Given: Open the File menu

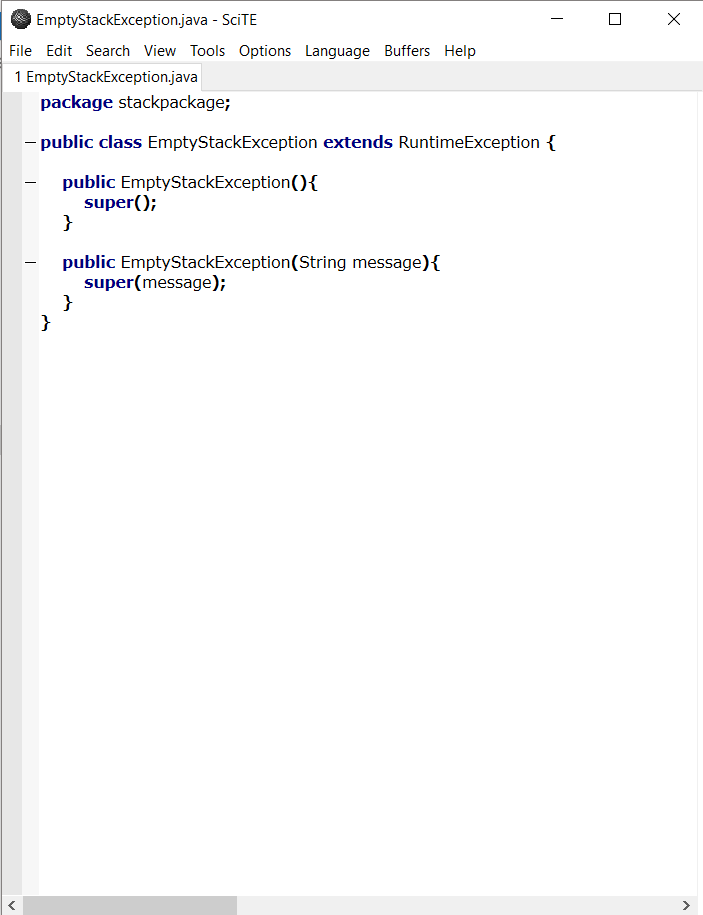Looking at the screenshot, I should pos(20,51).
